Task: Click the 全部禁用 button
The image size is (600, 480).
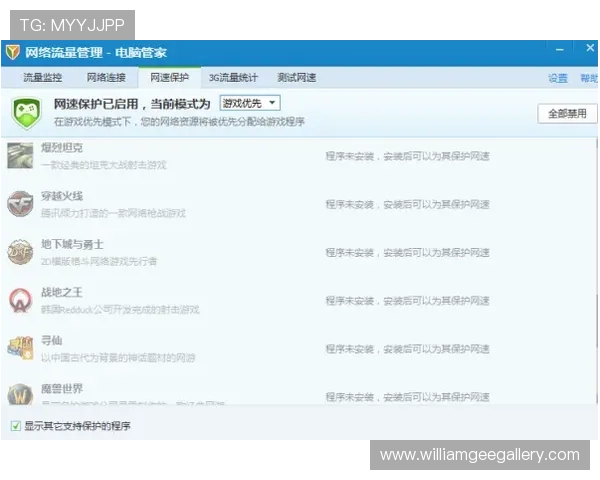Action: click(x=567, y=114)
